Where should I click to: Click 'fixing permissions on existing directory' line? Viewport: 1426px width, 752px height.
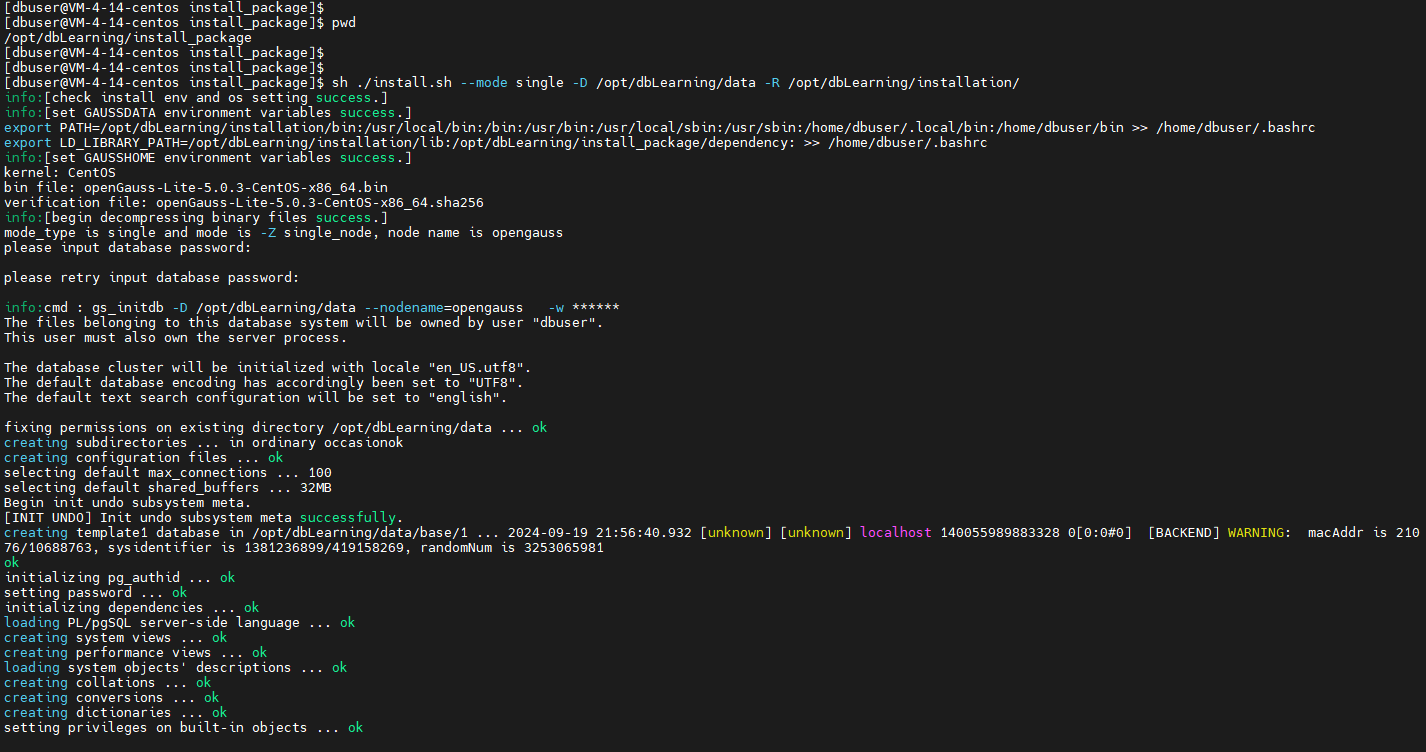[276, 427]
